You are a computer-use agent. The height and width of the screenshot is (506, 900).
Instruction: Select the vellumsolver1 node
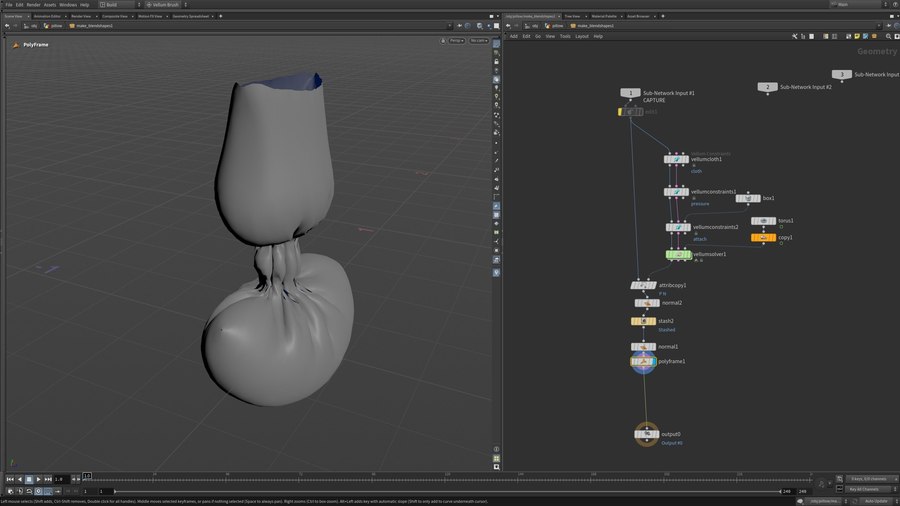pos(678,254)
